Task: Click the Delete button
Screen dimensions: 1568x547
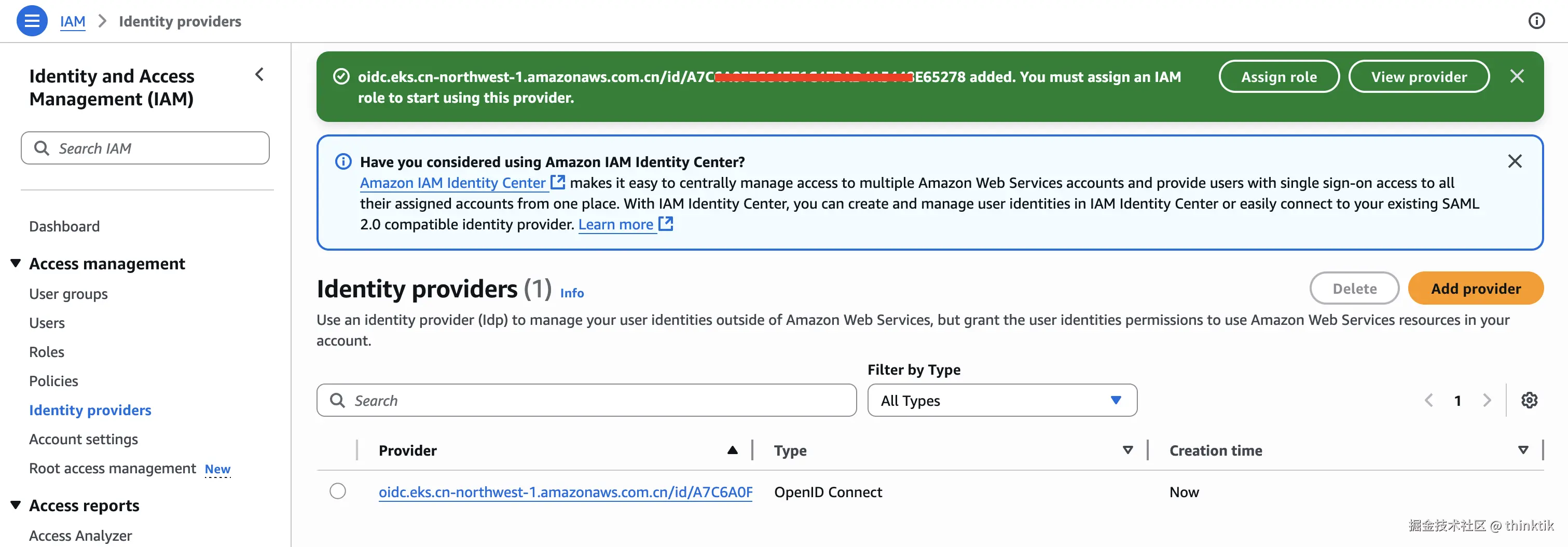Action: click(x=1354, y=288)
